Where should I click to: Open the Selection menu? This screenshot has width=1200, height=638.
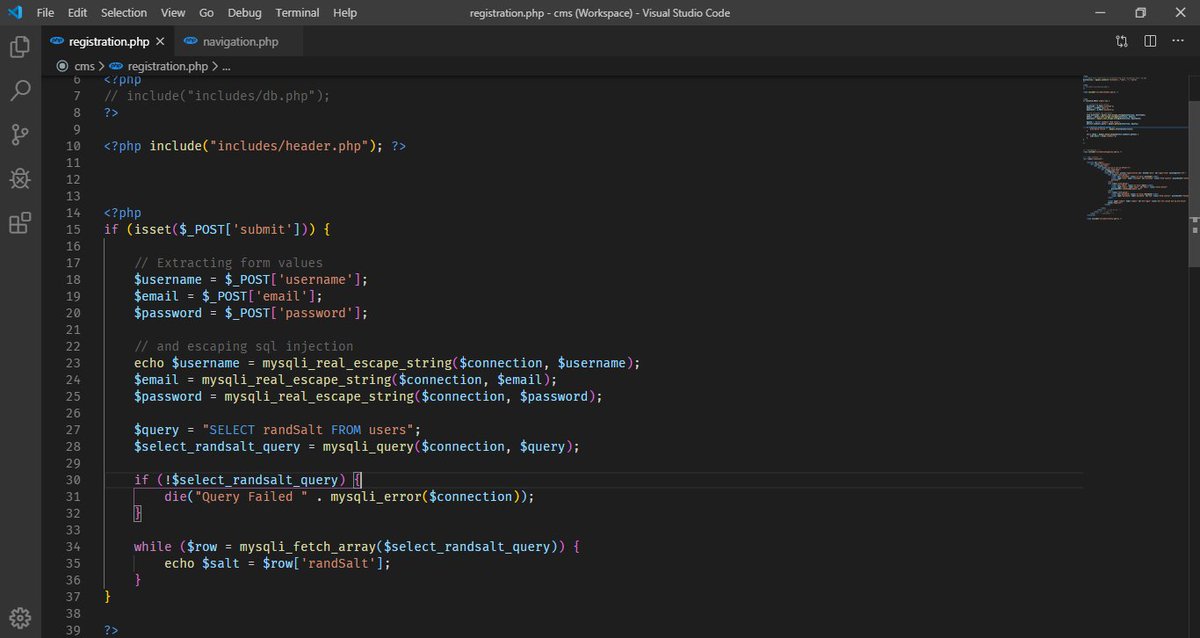[124, 13]
